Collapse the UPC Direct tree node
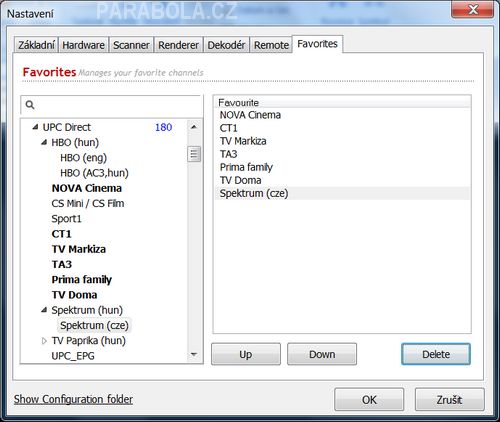The height and width of the screenshot is (422, 500). click(35, 127)
